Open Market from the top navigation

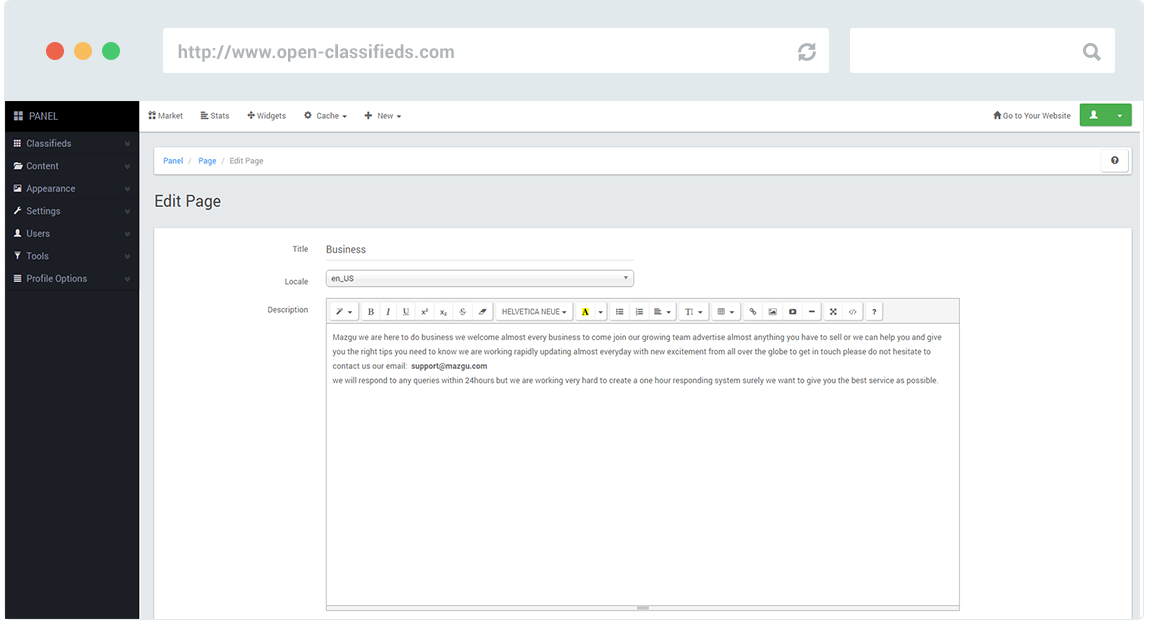click(x=166, y=116)
